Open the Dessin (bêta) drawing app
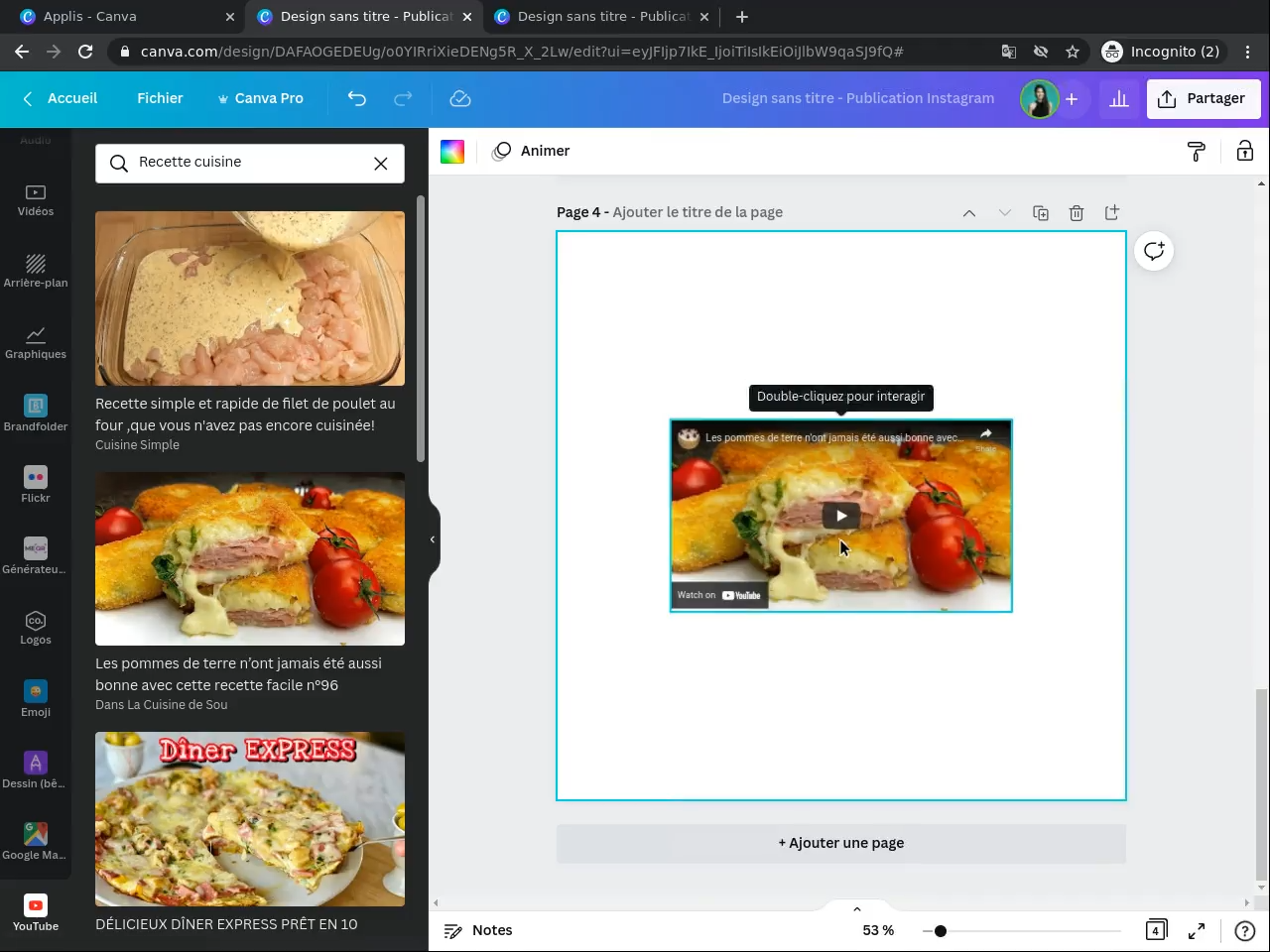This screenshot has height=952, width=1270. (x=36, y=771)
